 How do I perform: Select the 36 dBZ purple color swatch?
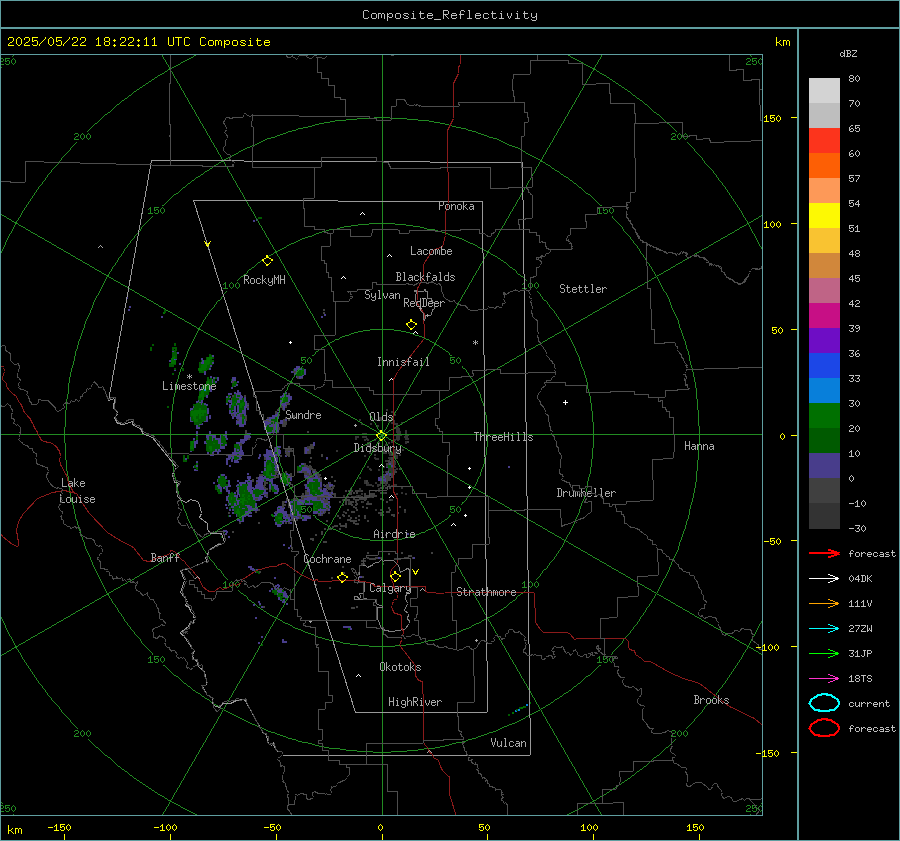(824, 340)
